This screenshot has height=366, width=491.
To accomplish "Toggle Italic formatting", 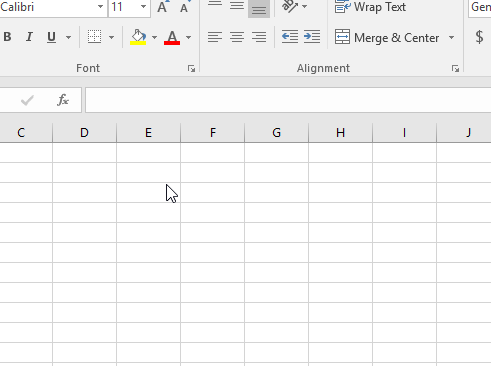I will click(x=29, y=37).
